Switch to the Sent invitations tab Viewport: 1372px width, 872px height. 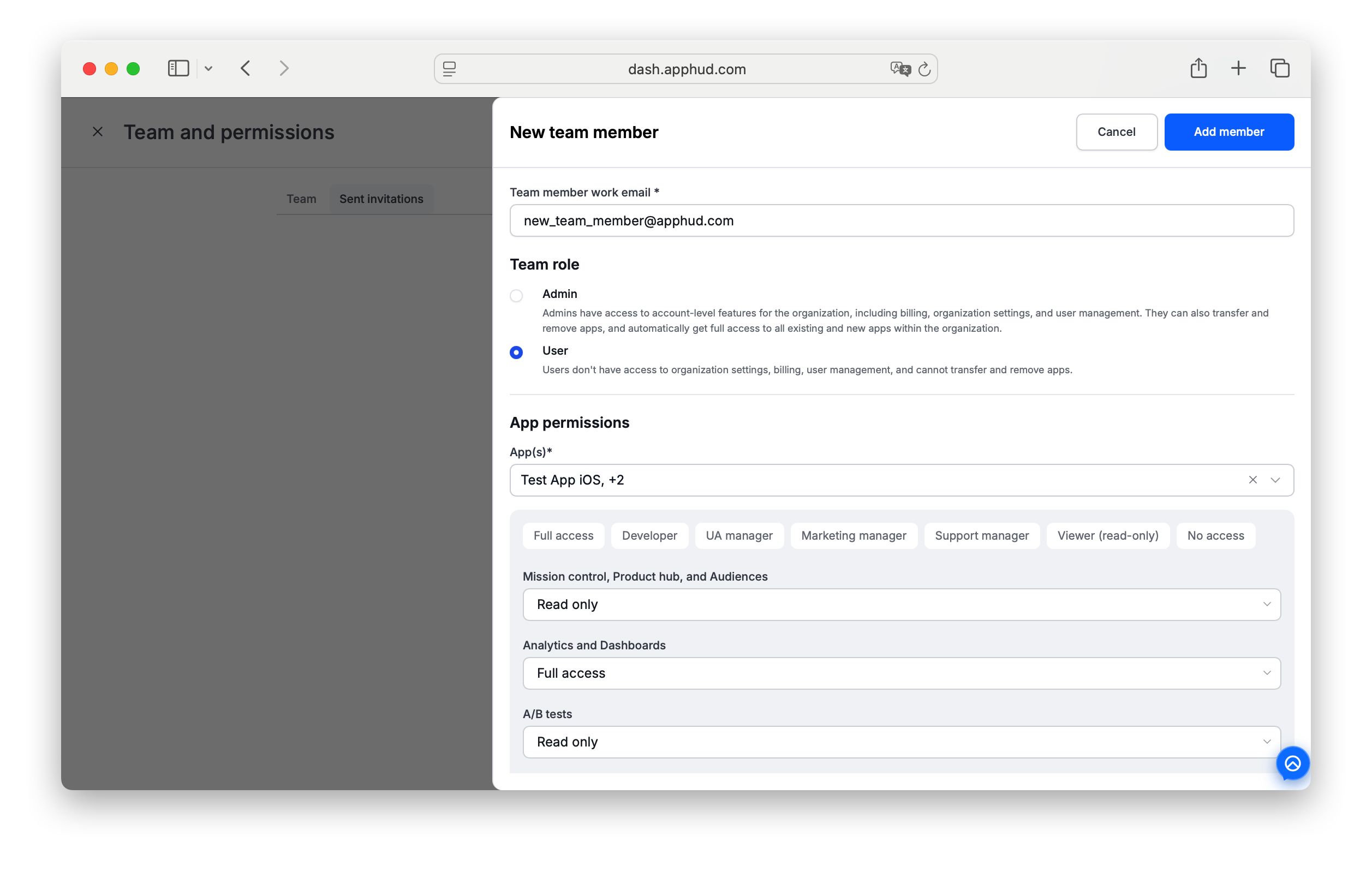click(x=381, y=199)
